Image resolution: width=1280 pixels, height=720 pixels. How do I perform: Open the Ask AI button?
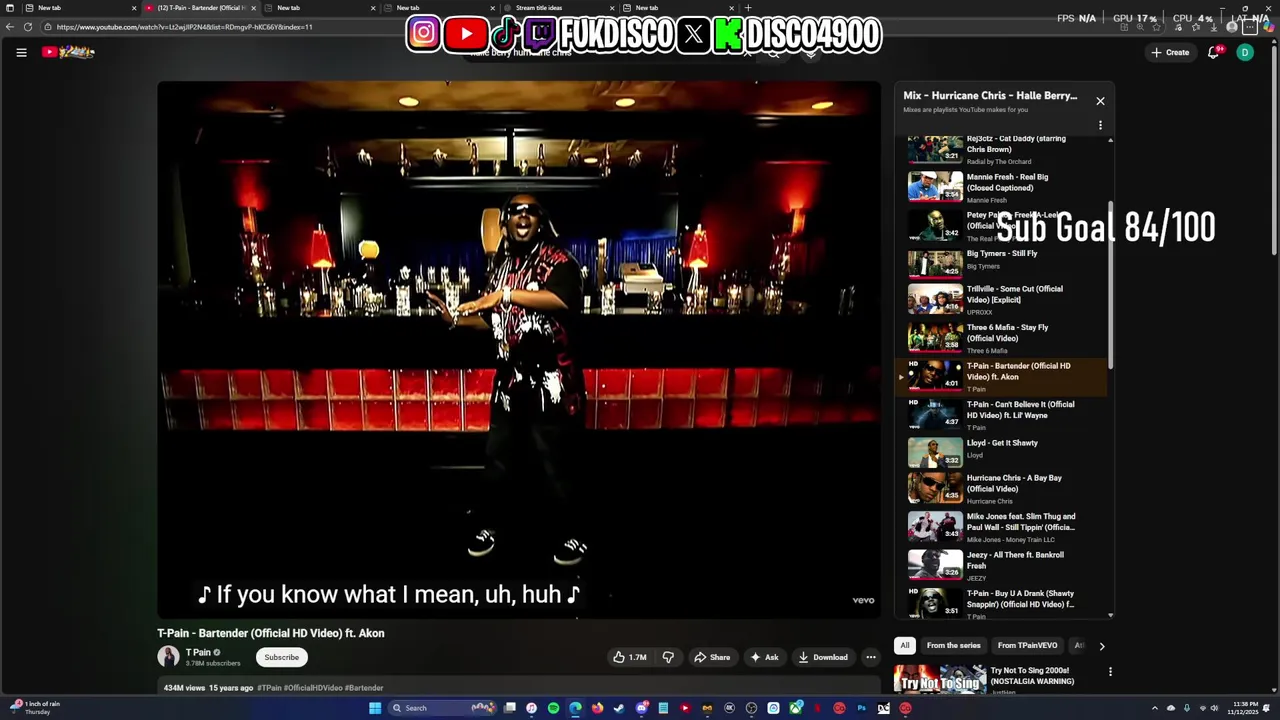(x=764, y=657)
